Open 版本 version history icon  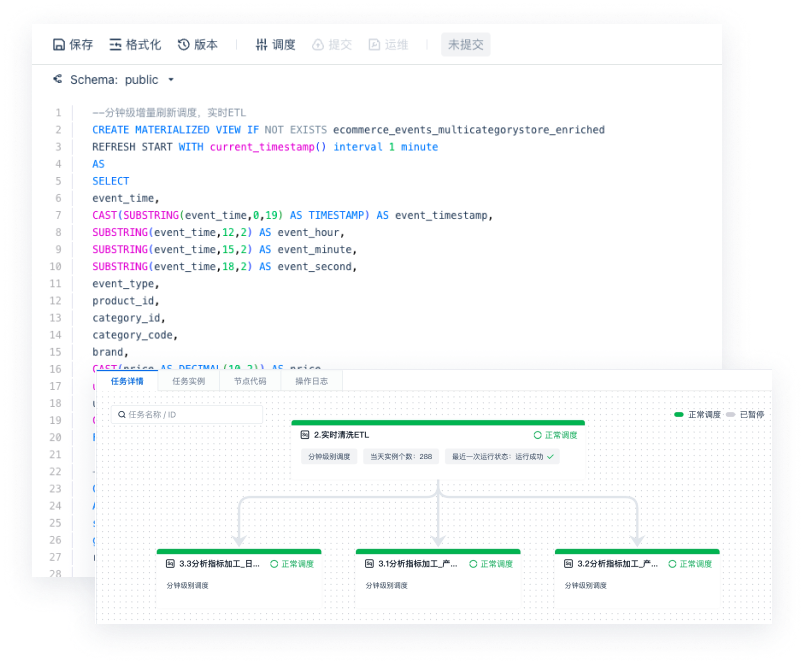click(184, 45)
